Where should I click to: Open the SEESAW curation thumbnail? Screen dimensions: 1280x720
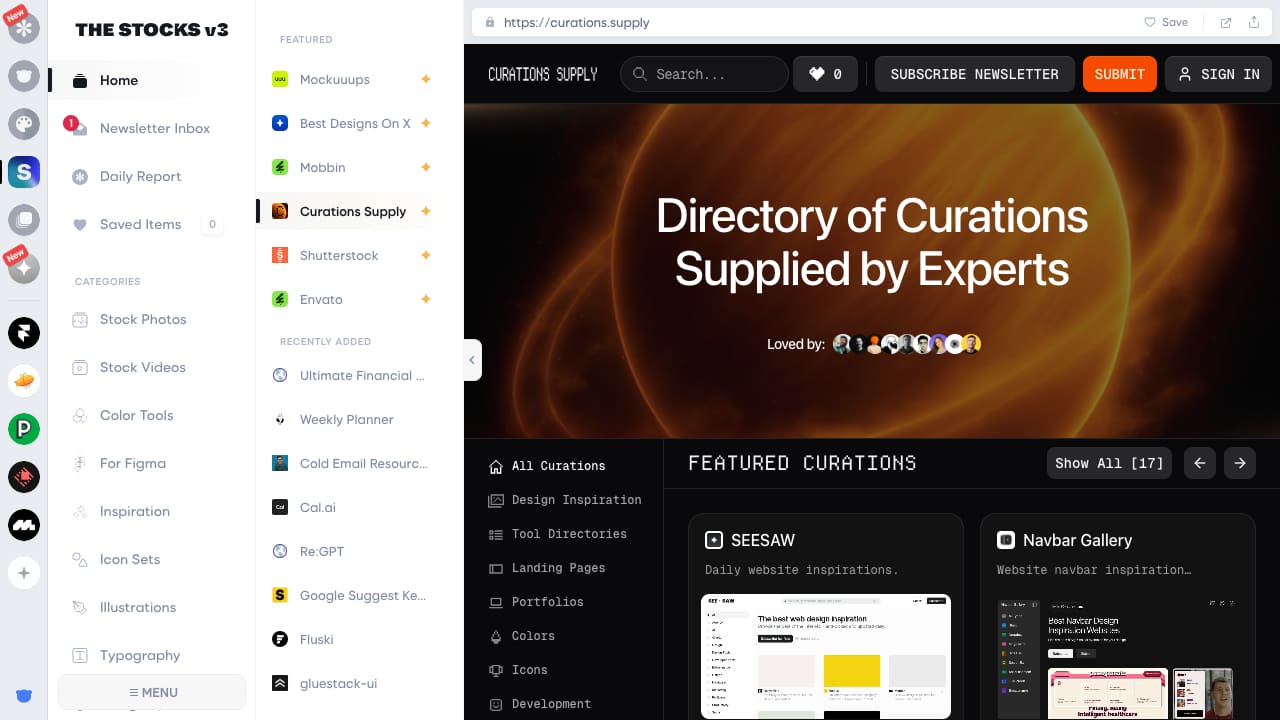825,656
